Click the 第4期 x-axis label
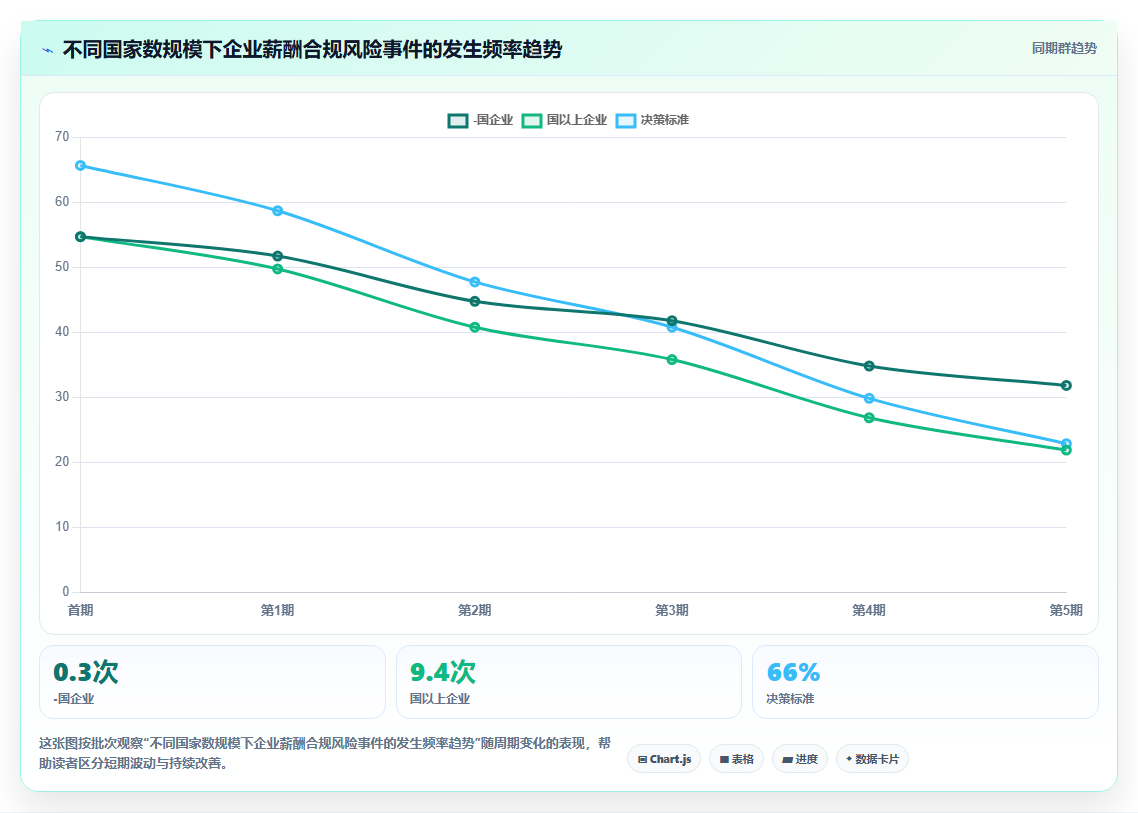1138x813 pixels. 869,610
